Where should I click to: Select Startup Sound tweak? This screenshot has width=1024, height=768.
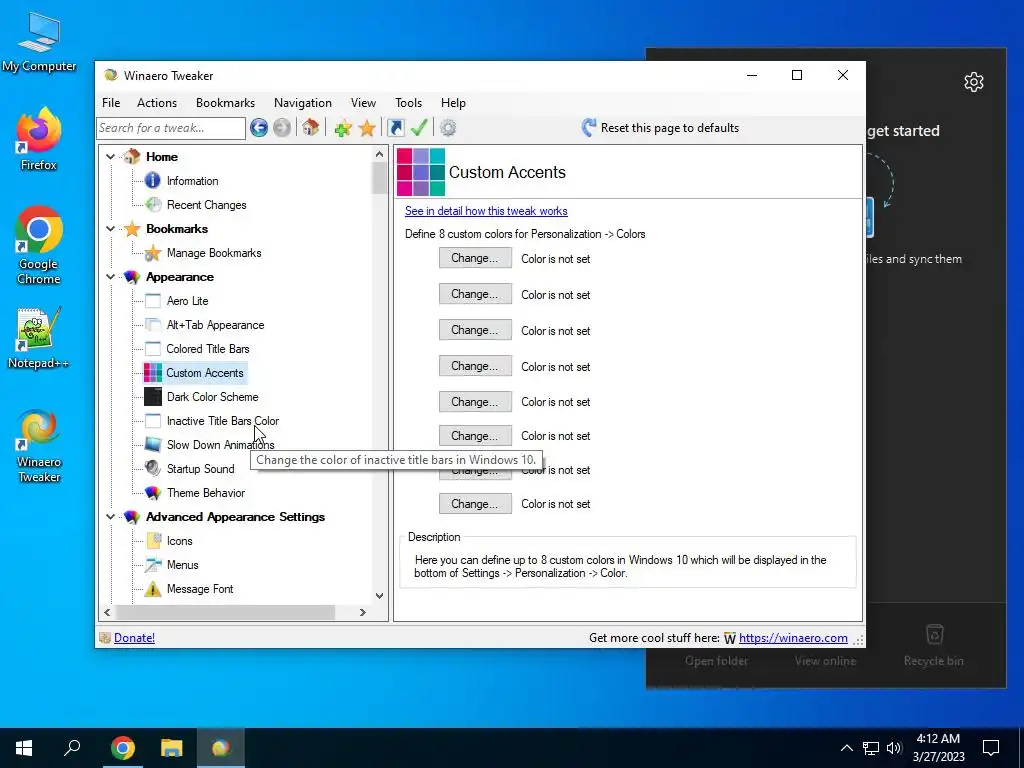(x=200, y=469)
